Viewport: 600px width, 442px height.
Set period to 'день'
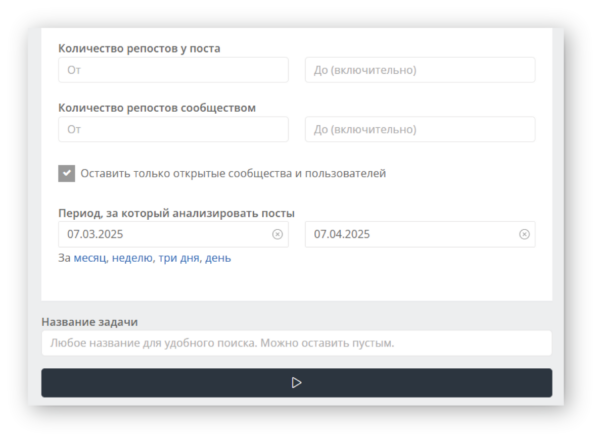(x=218, y=258)
